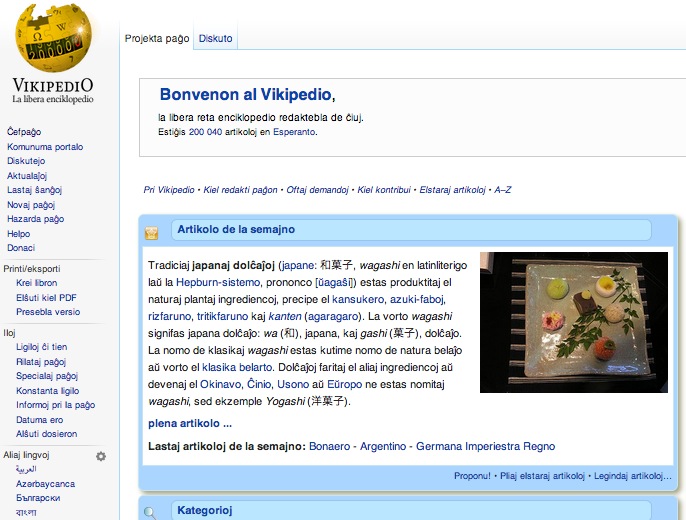Click Artikolo de la semajno heading
The height and width of the screenshot is (520, 686).
pos(236,229)
